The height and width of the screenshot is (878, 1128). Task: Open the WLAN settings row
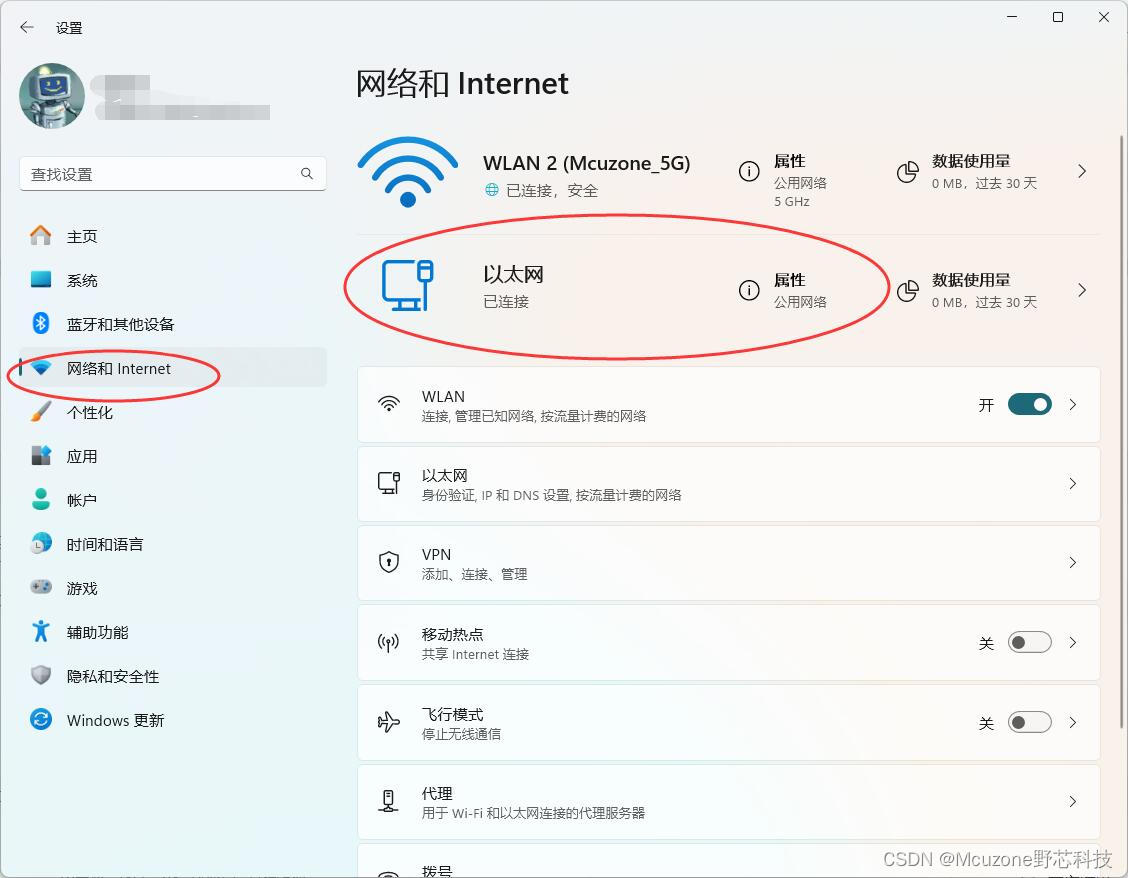tap(729, 404)
